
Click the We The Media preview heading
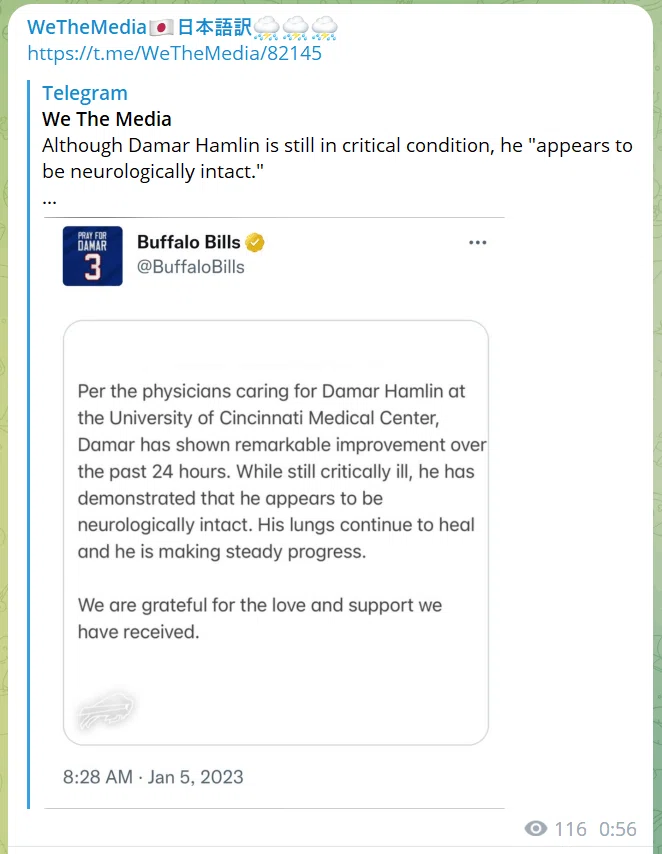[x=107, y=119]
